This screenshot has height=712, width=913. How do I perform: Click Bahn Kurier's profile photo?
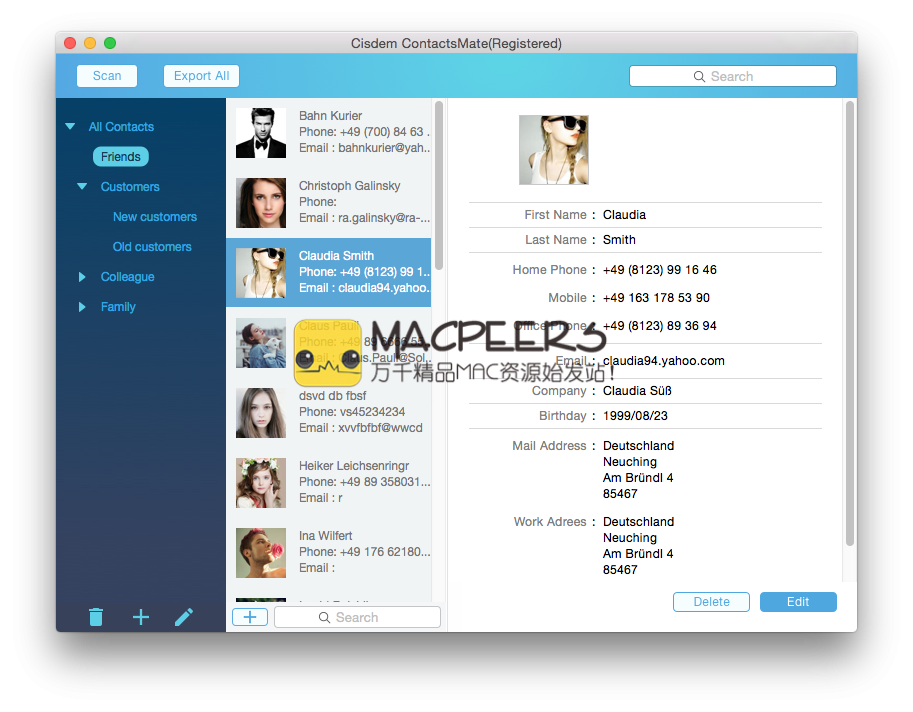261,133
